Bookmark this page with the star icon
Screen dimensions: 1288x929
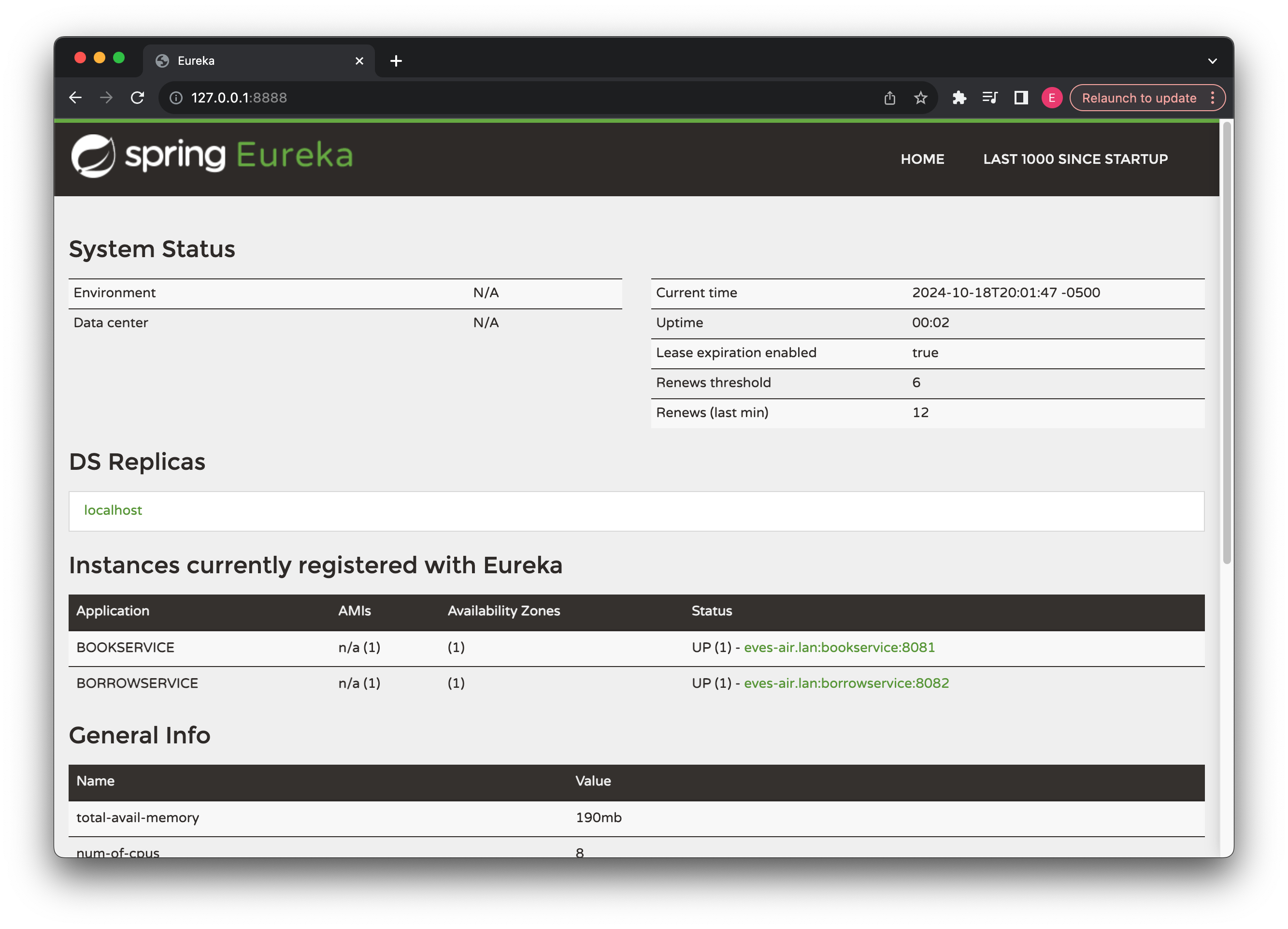(920, 98)
